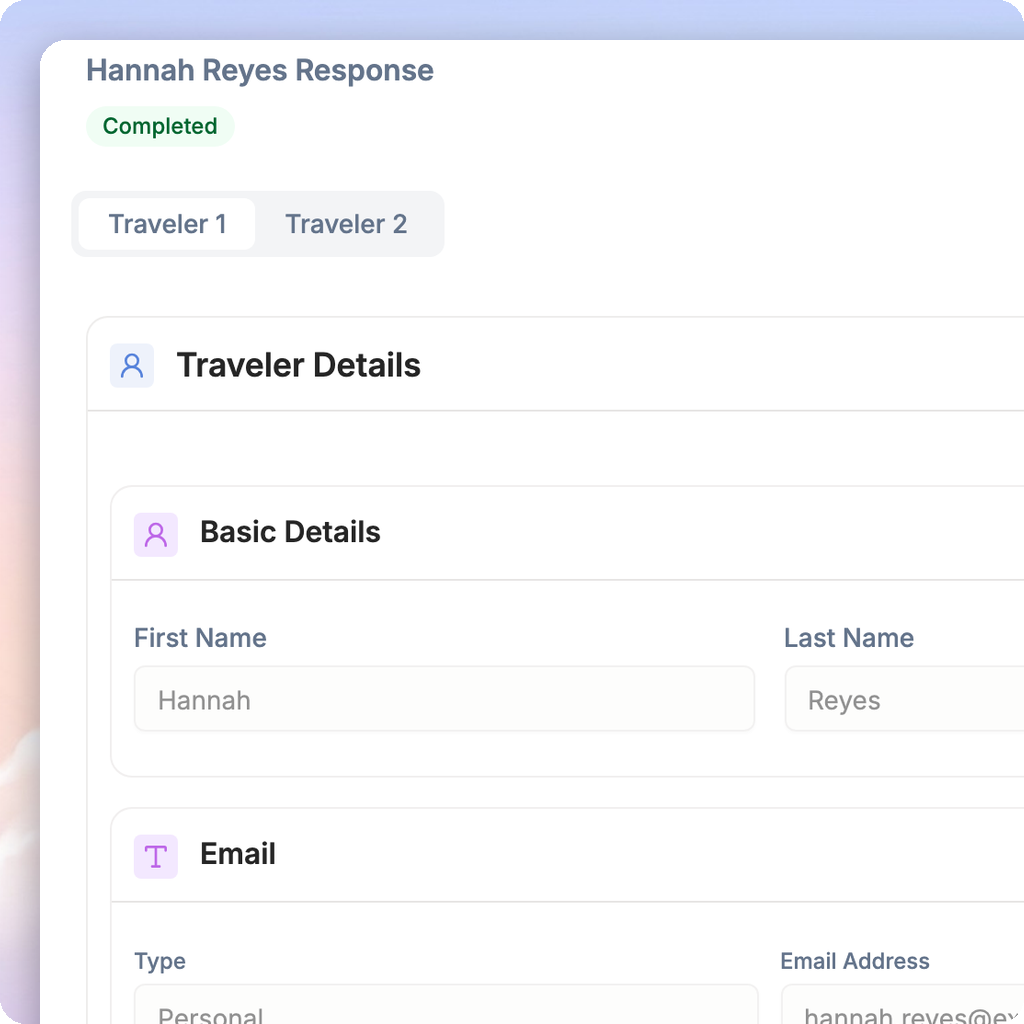The width and height of the screenshot is (1024, 1024).
Task: Open the Type dropdown showing Personal
Action: tap(446, 1004)
